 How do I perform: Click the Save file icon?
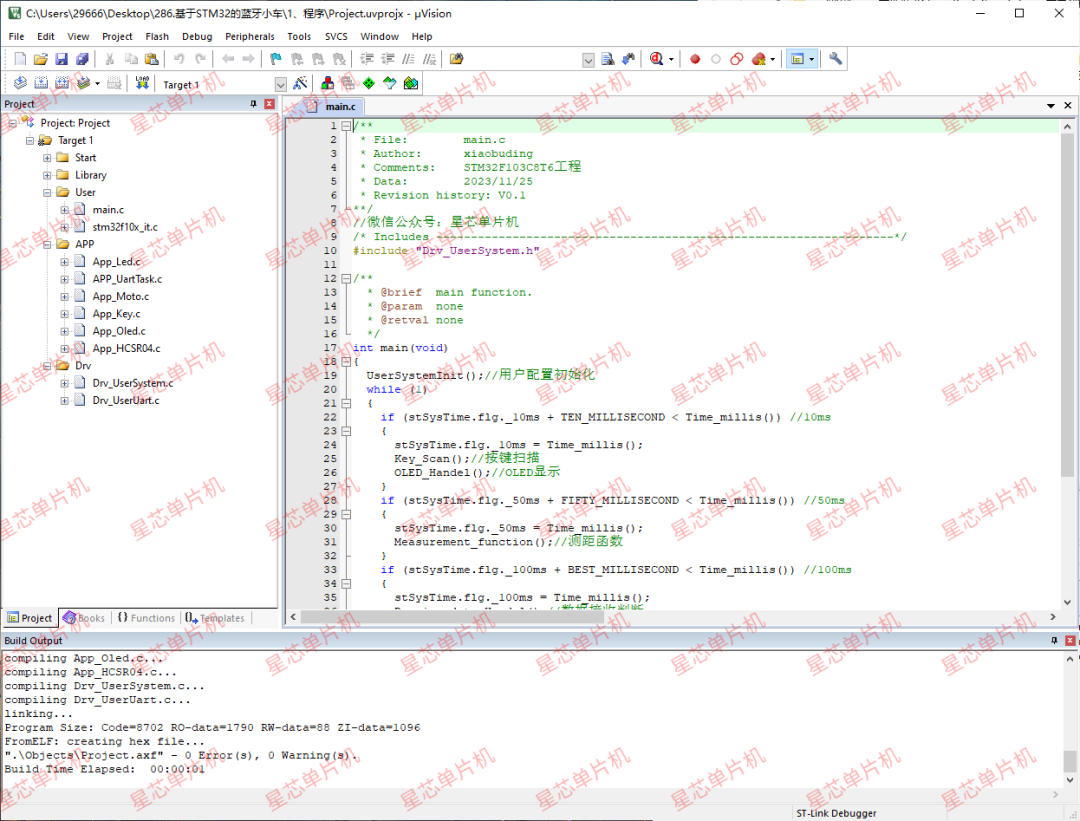(62, 60)
